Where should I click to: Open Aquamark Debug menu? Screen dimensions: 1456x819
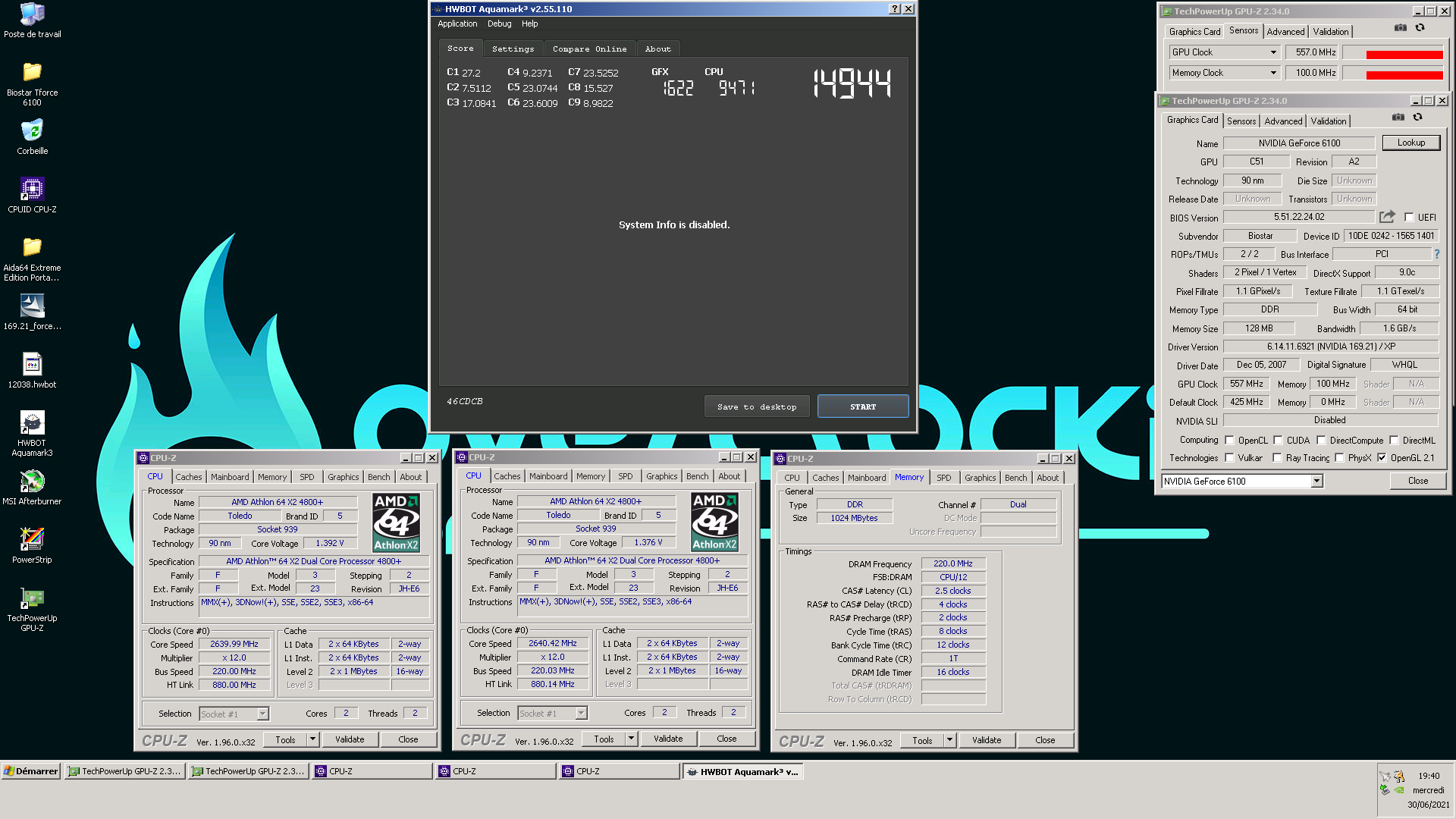click(499, 24)
